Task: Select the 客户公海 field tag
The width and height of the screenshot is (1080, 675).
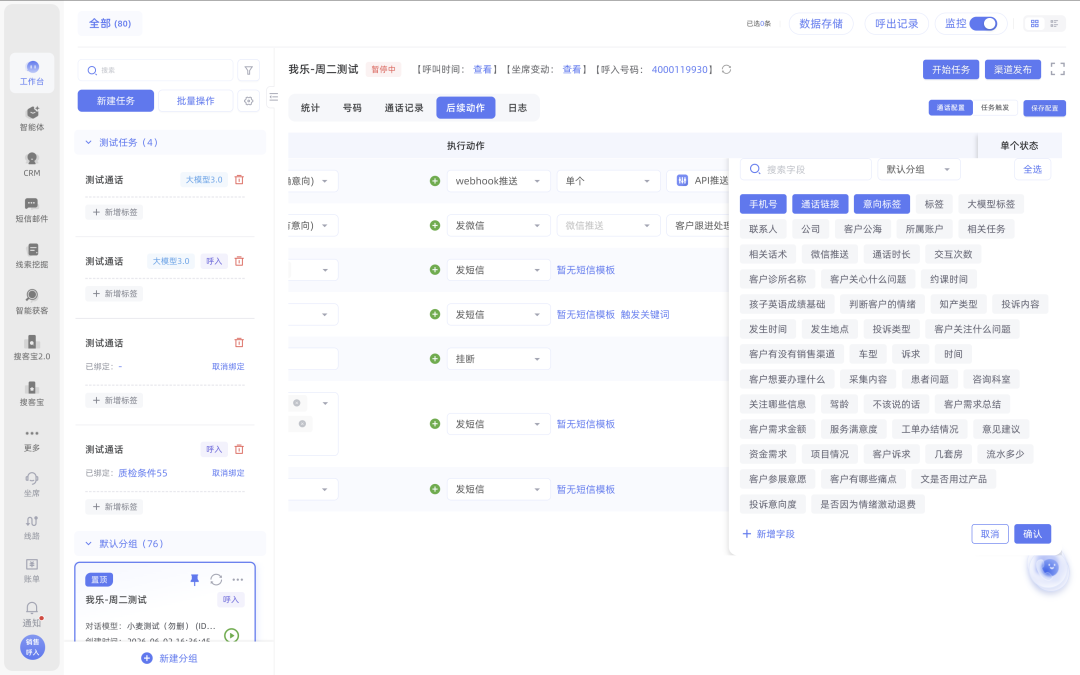Action: coord(862,229)
